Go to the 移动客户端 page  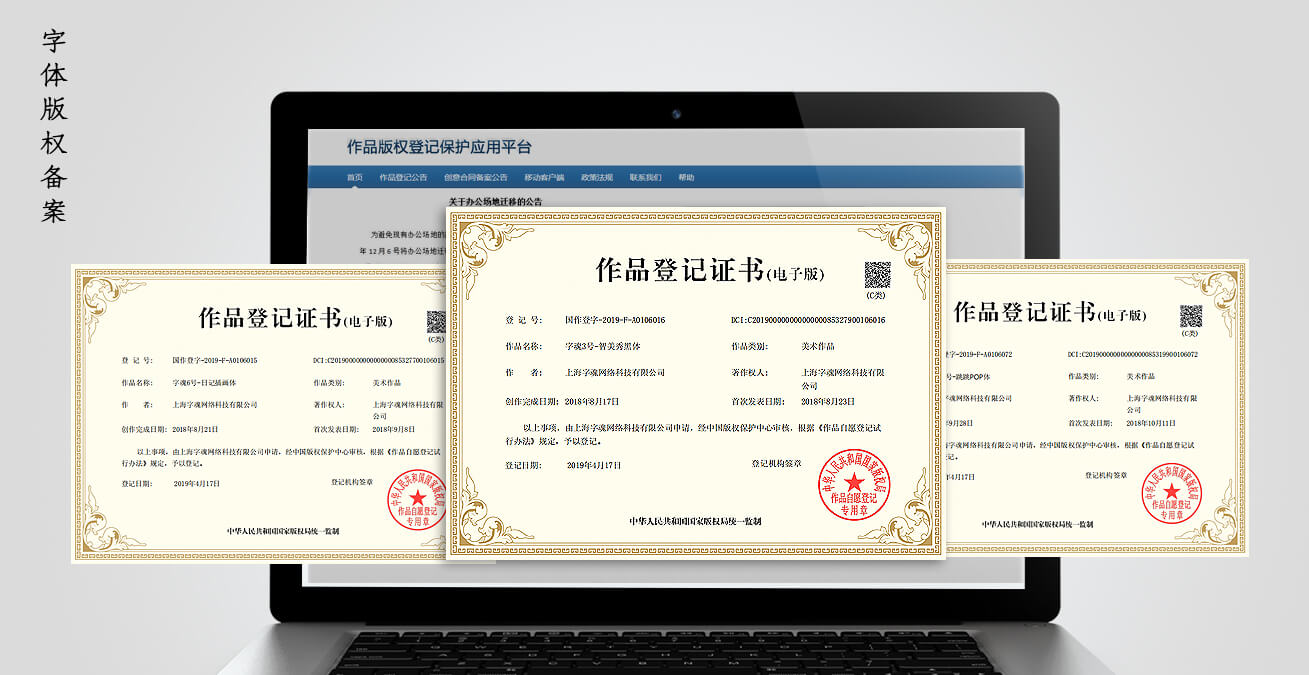(544, 178)
